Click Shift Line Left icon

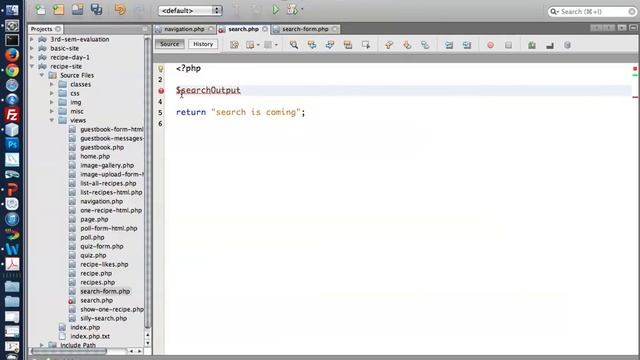(x=449, y=45)
